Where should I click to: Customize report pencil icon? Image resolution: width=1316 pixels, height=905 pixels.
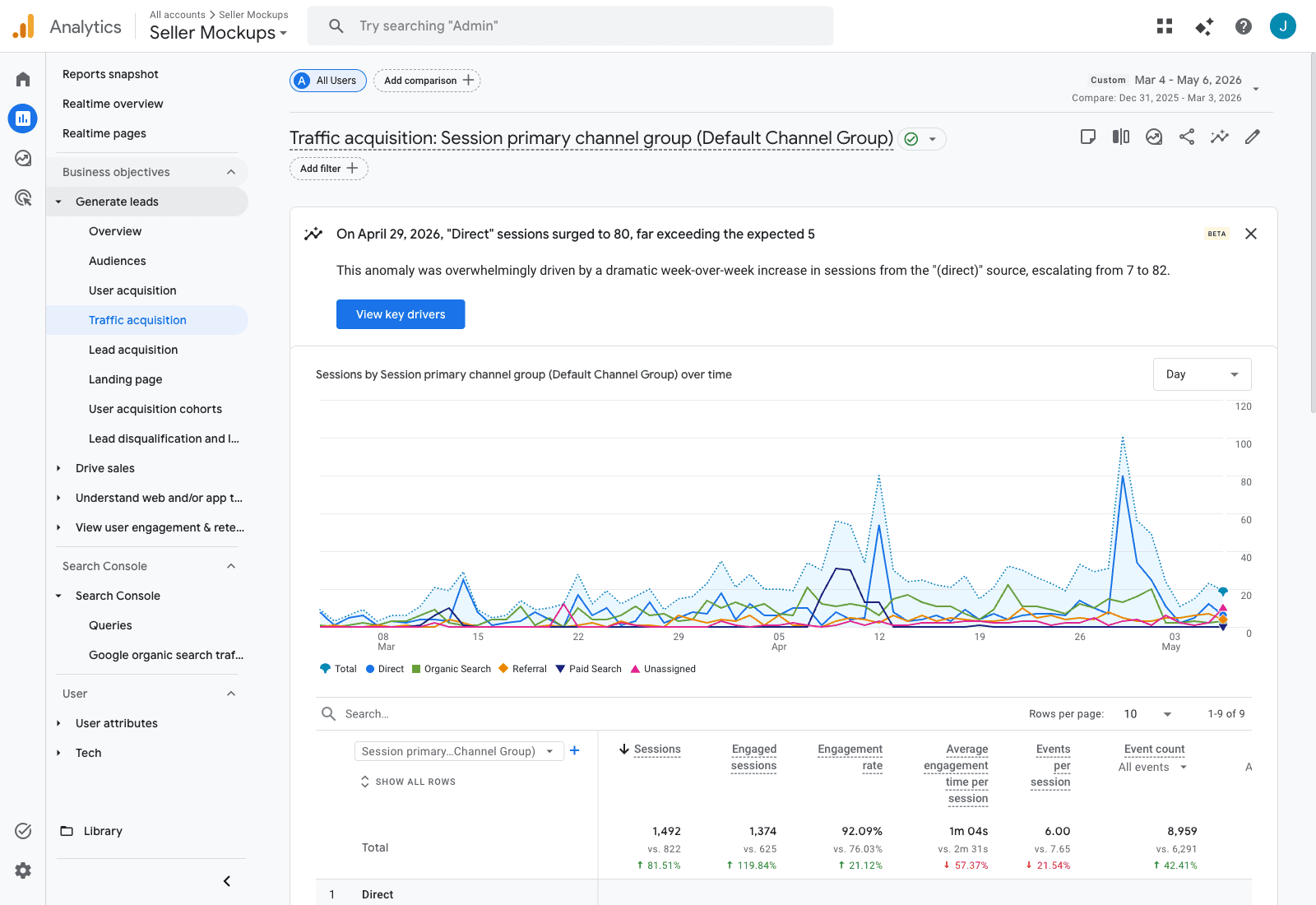click(x=1253, y=137)
